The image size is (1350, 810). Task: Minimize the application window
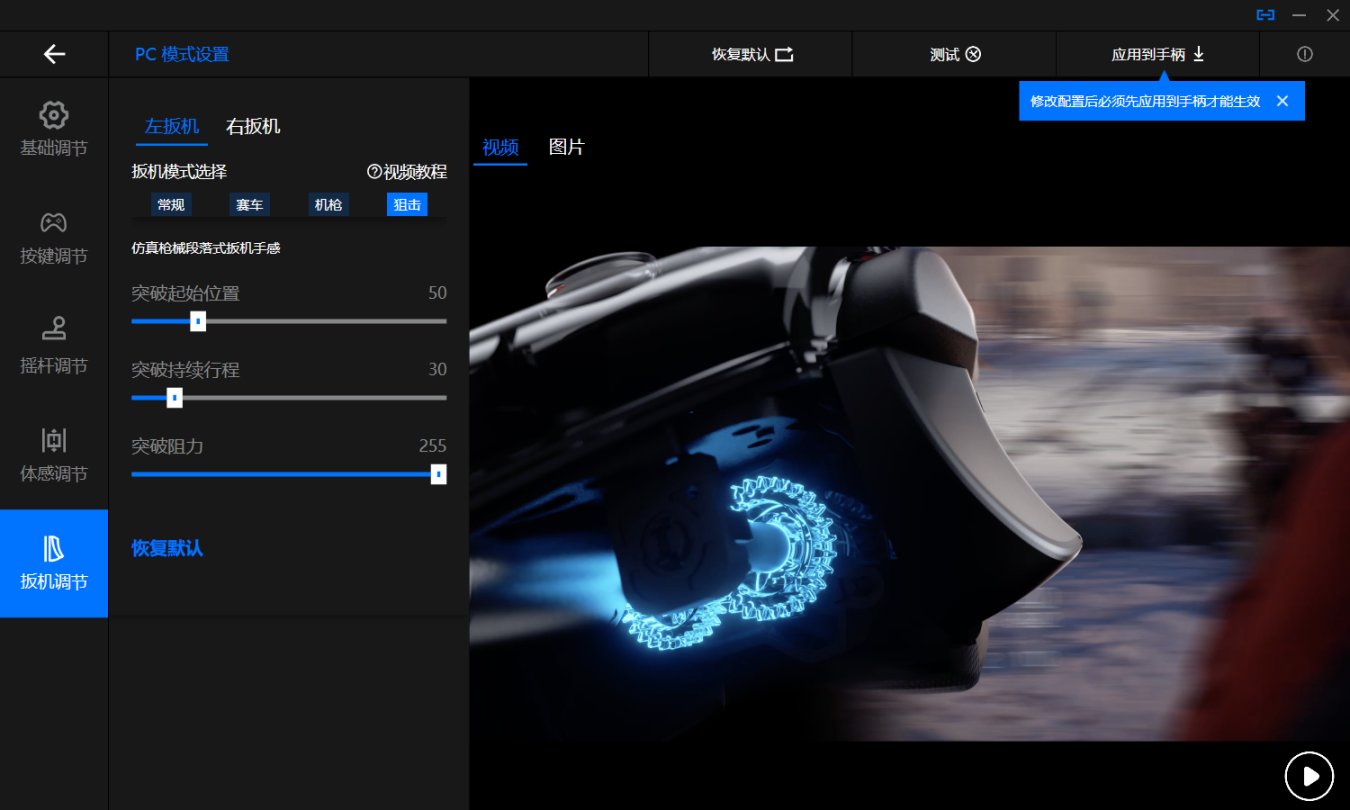click(1299, 15)
